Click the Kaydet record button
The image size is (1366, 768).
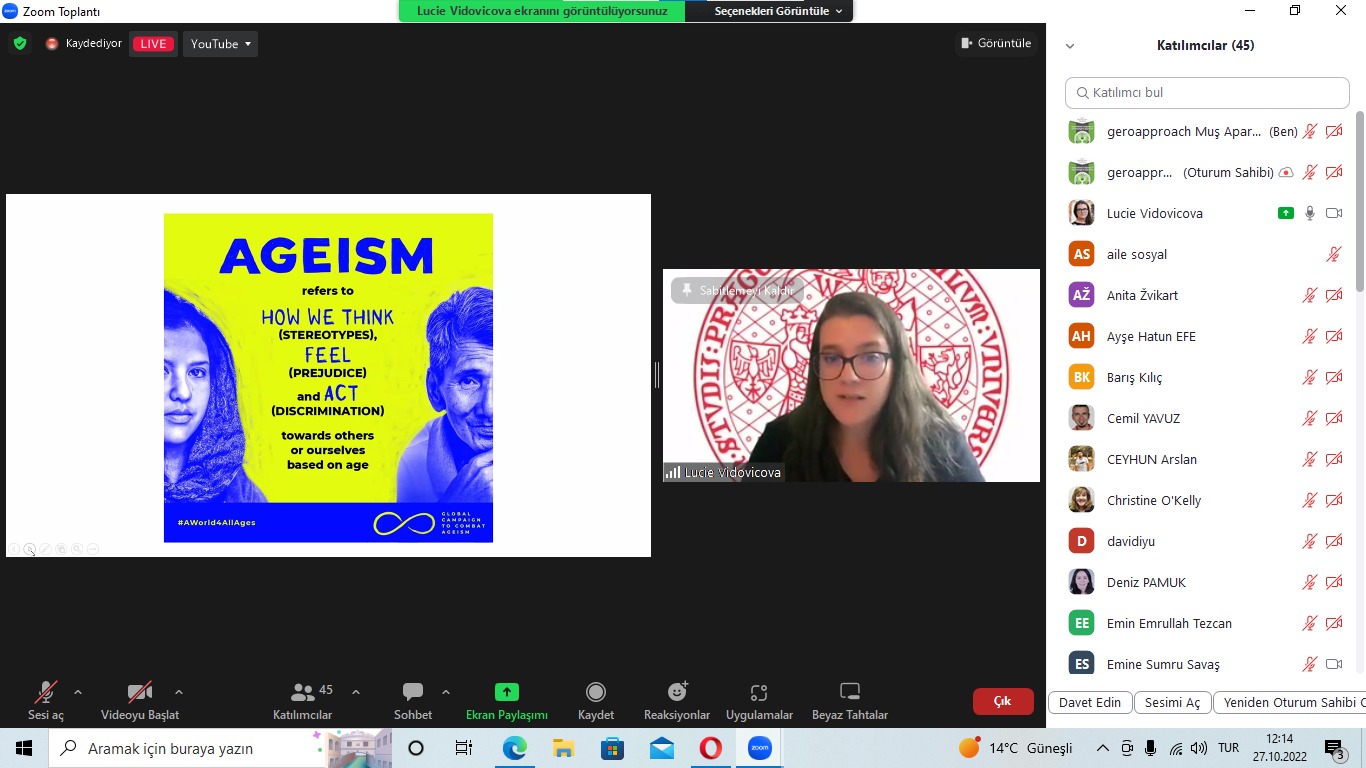(x=596, y=700)
